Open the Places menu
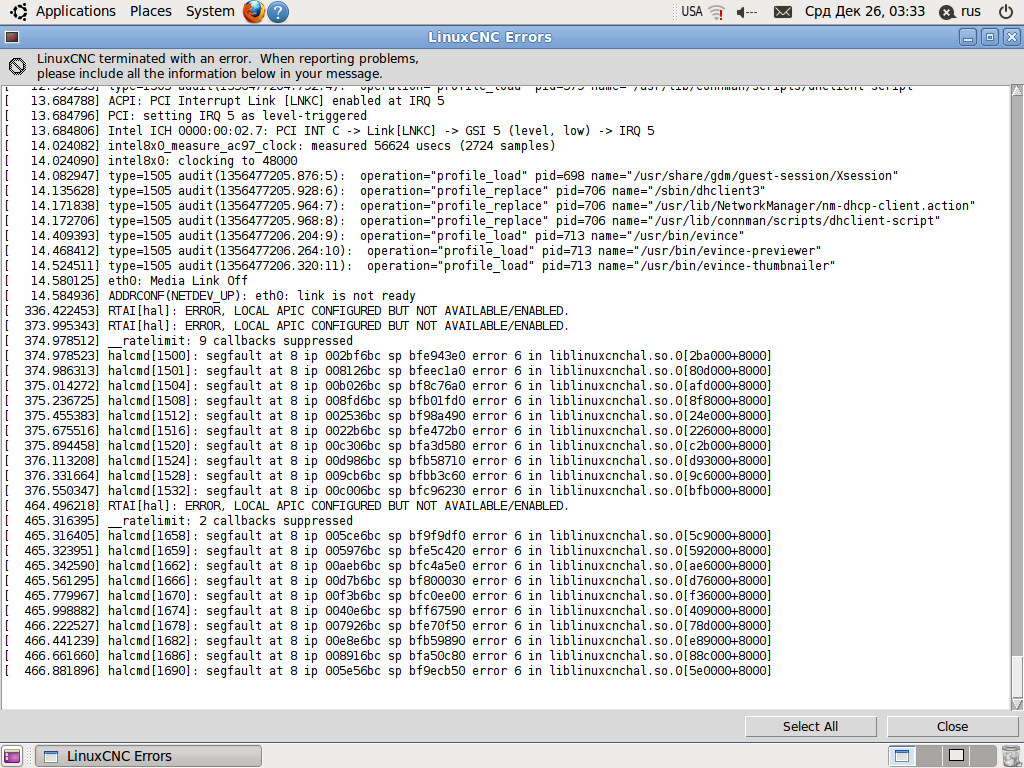Viewport: 1024px width, 768px height. pos(150,11)
